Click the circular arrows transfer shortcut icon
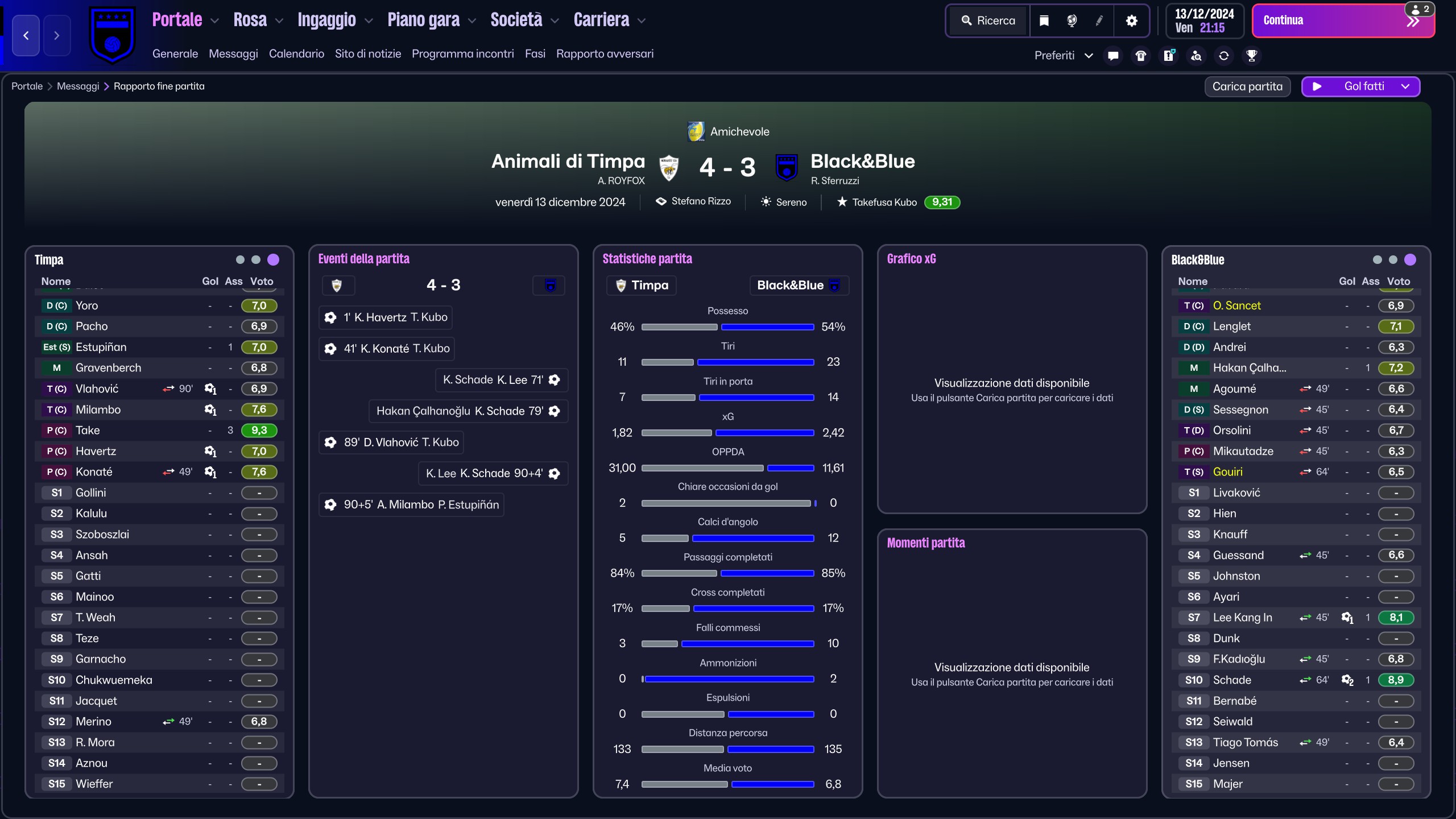Screen dimensions: 1456x819 (x=1224, y=55)
